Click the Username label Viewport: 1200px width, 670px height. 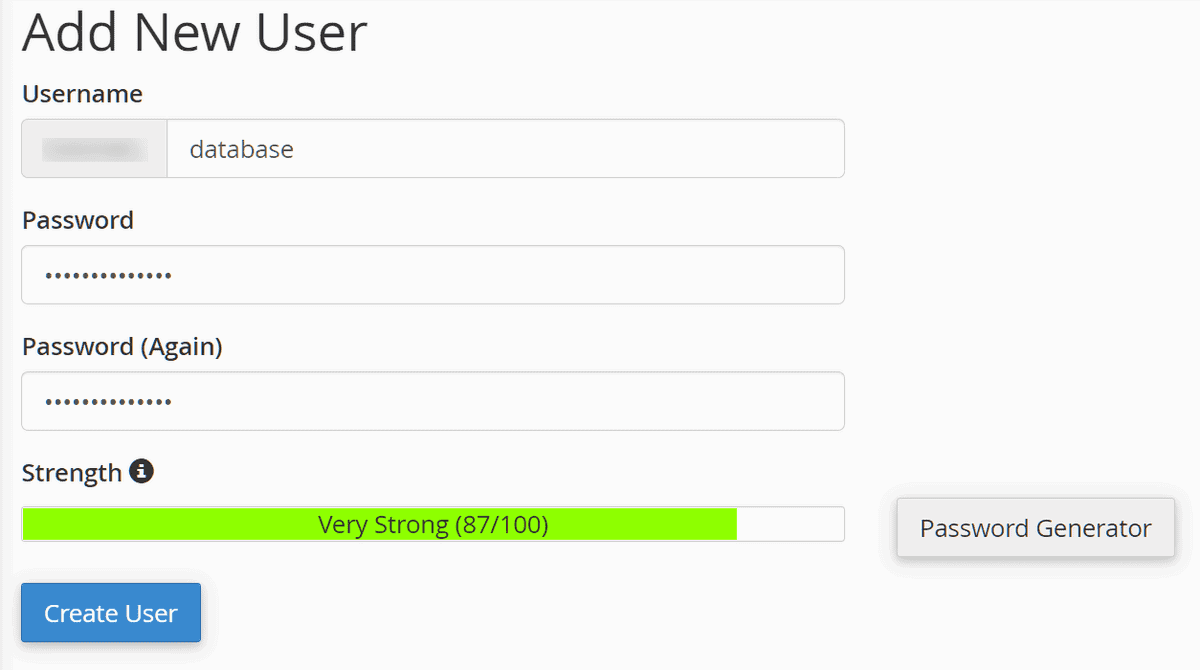click(x=82, y=94)
